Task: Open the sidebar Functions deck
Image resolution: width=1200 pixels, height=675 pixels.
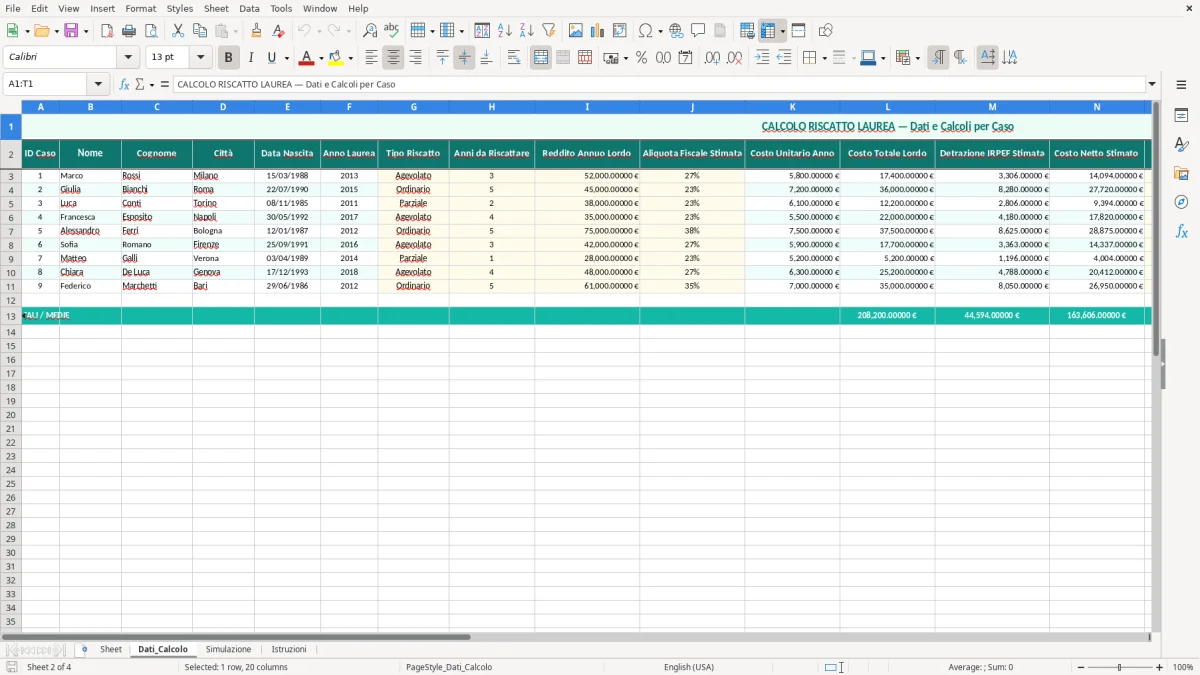Action: coord(1181,232)
